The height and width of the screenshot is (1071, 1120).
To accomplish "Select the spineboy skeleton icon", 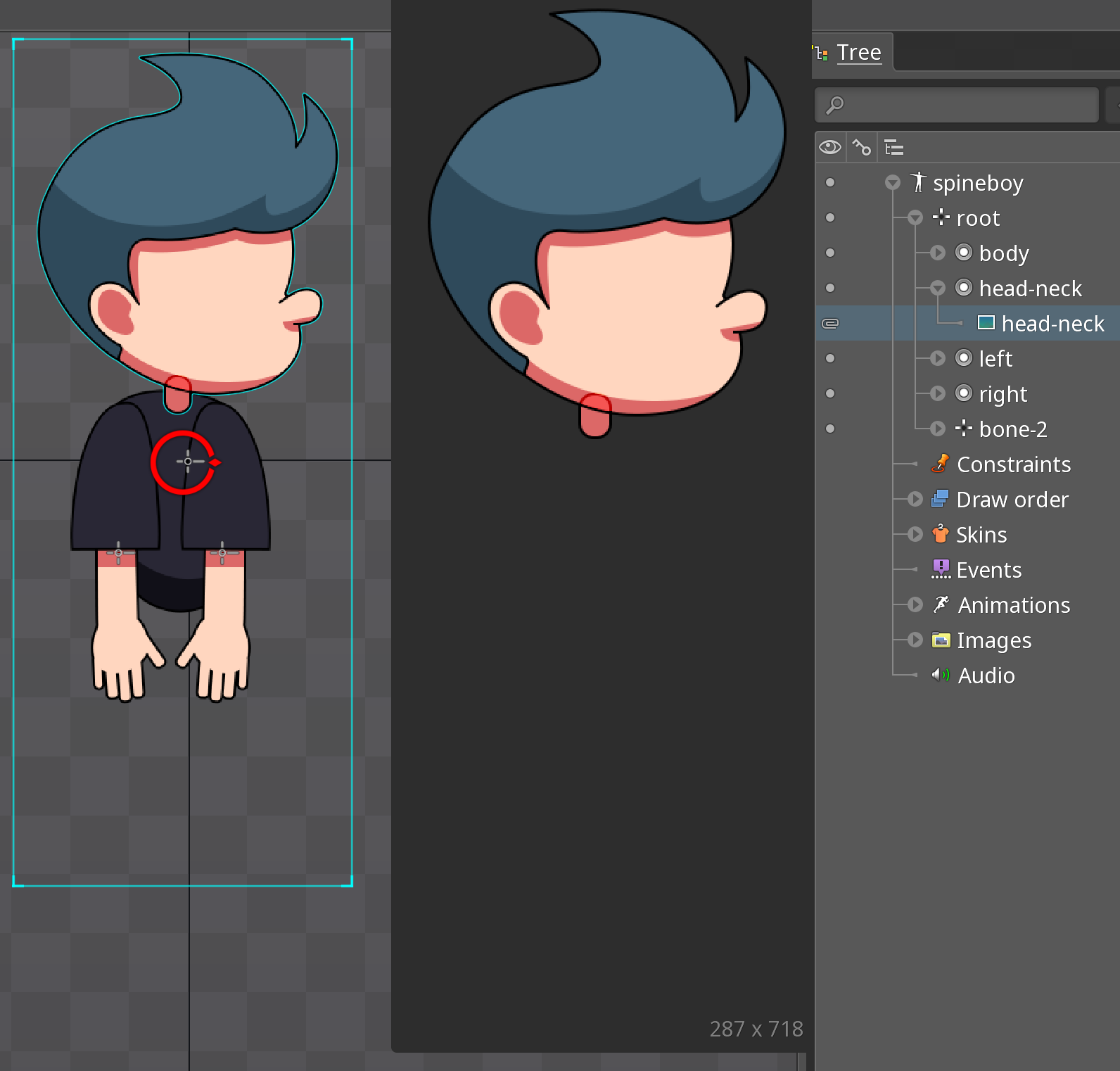I will [x=918, y=182].
